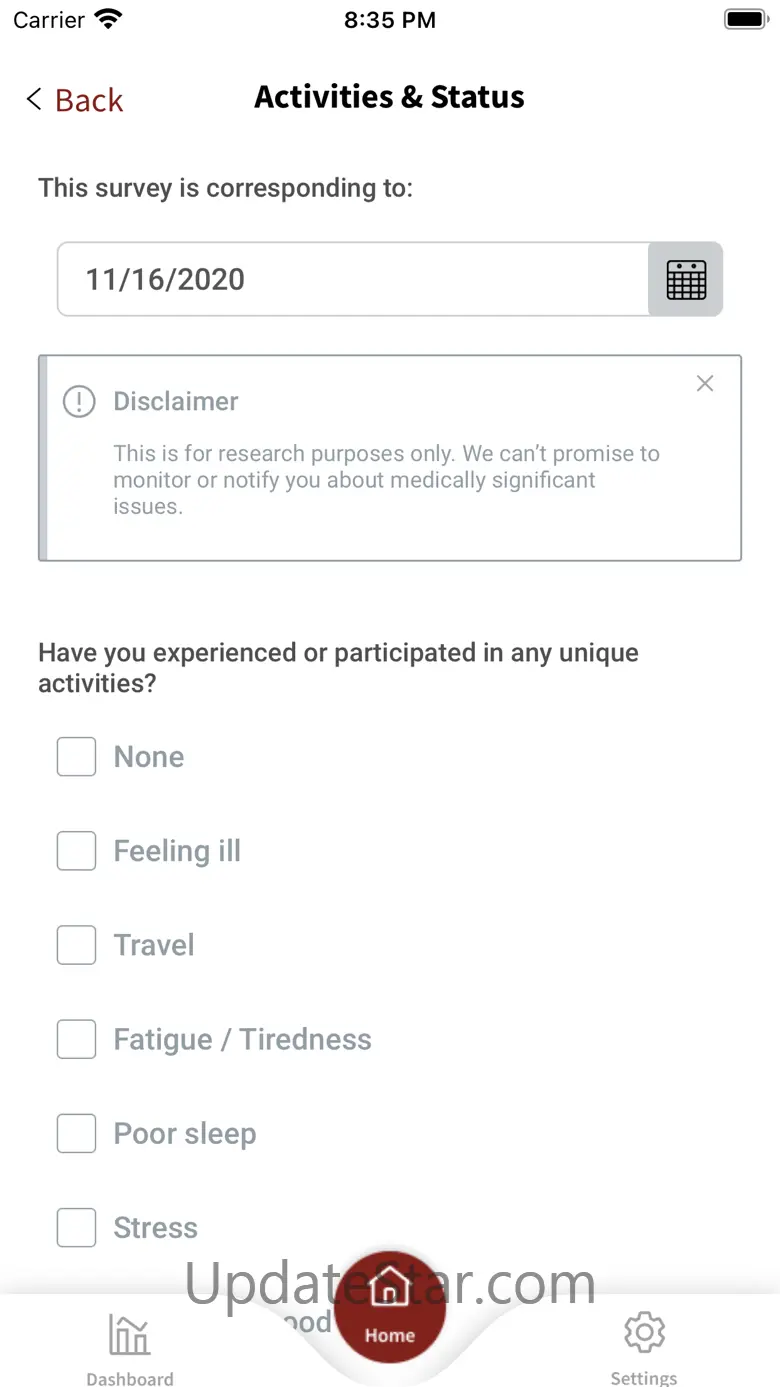The height and width of the screenshot is (1387, 780).
Task: Select the Fatigue / Tiredness checkbox
Action: pyautogui.click(x=77, y=1039)
